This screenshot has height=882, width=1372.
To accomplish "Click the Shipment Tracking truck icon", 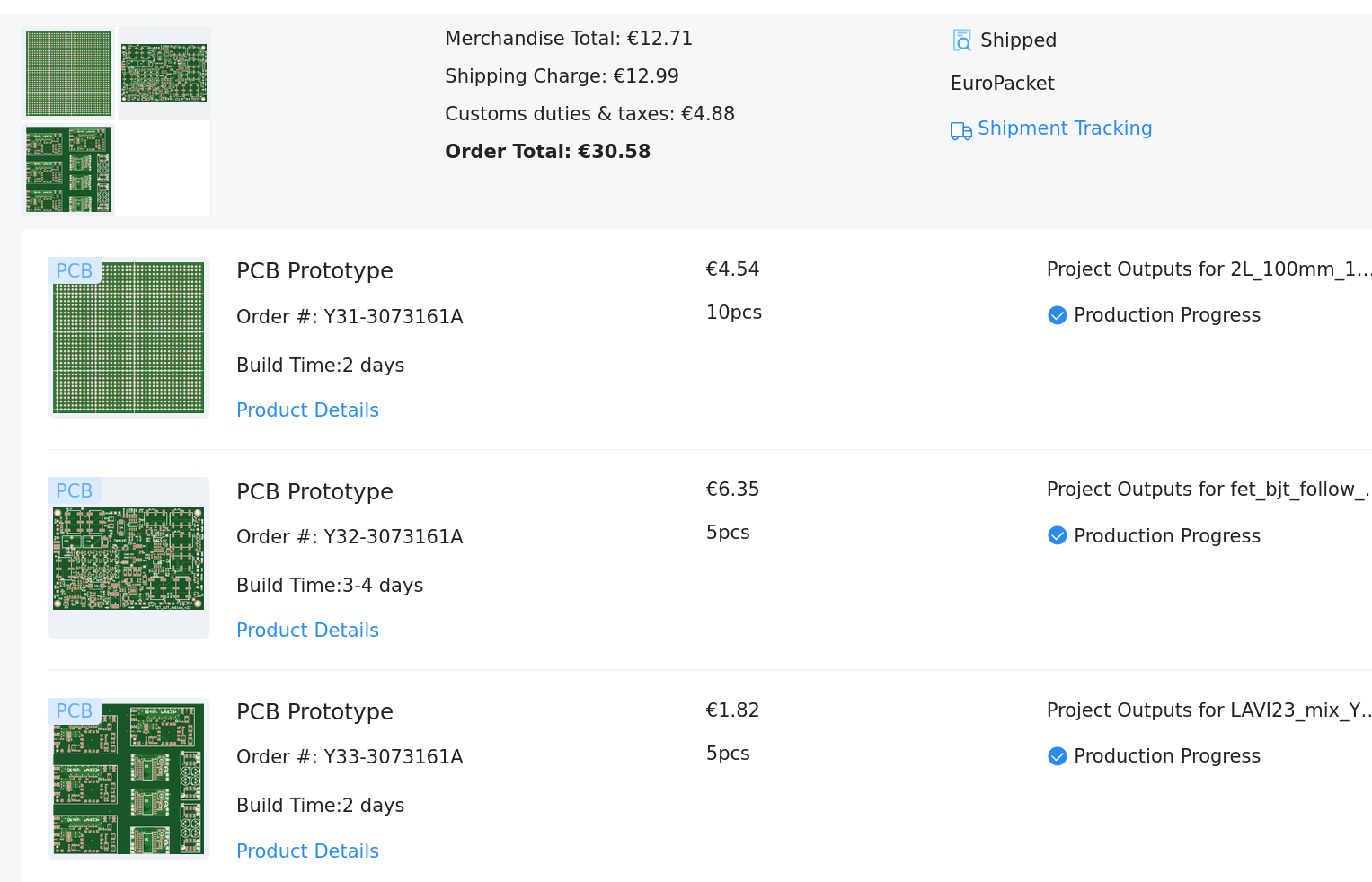I will click(x=960, y=131).
